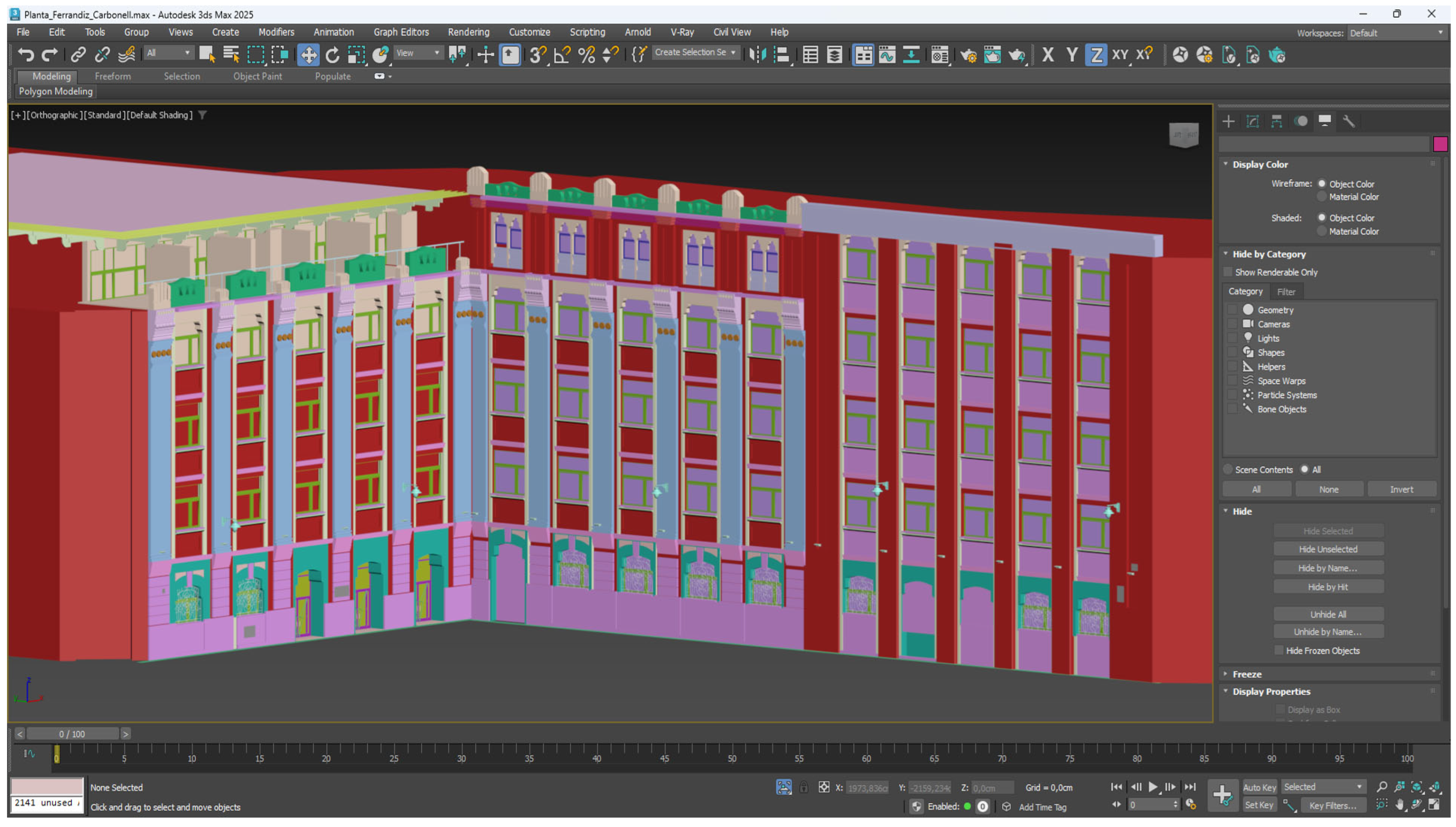Activate the Select and Rotate tool
Screen dimensions: 1456x827
333,55
